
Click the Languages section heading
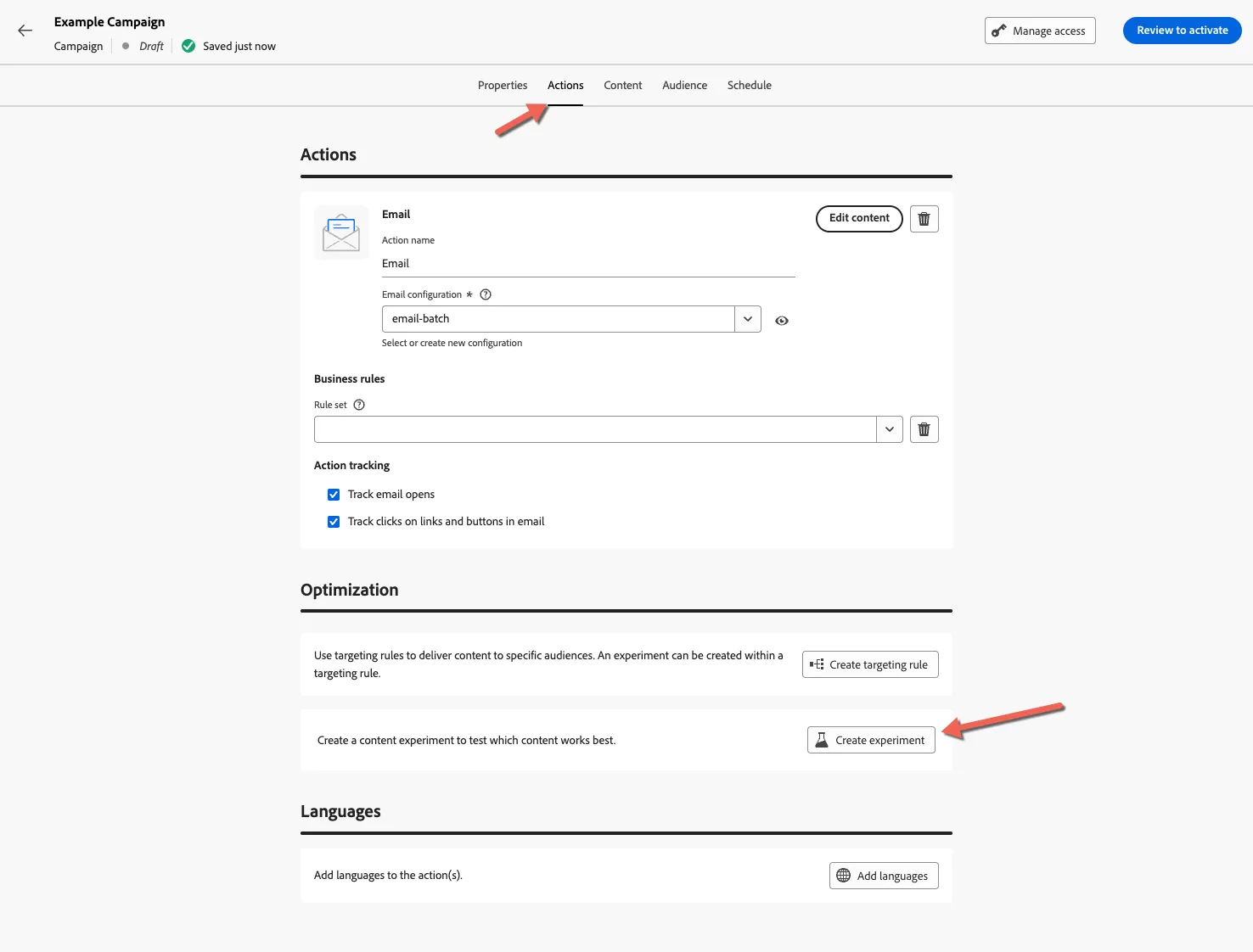click(x=340, y=811)
